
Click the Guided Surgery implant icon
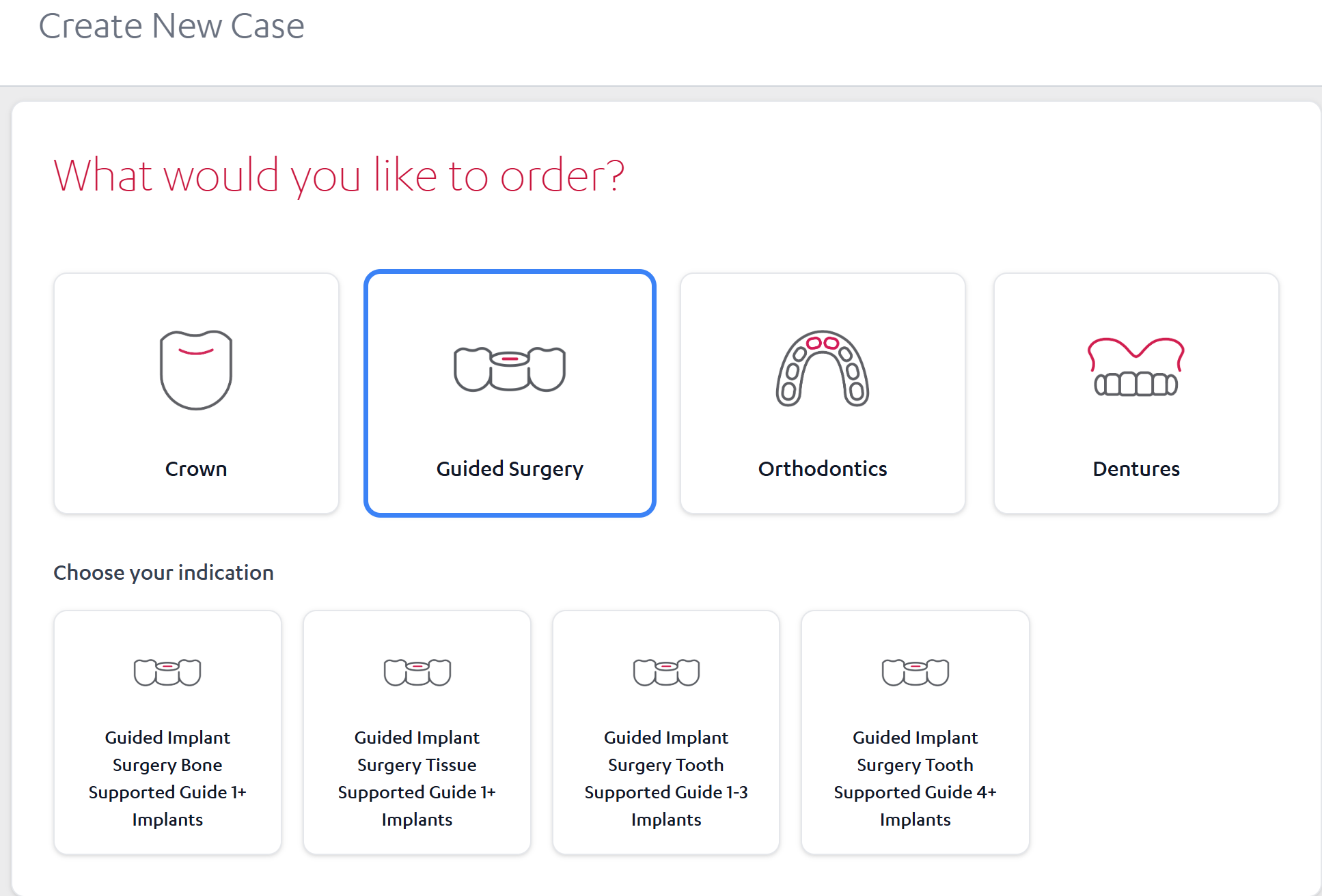pyautogui.click(x=510, y=369)
